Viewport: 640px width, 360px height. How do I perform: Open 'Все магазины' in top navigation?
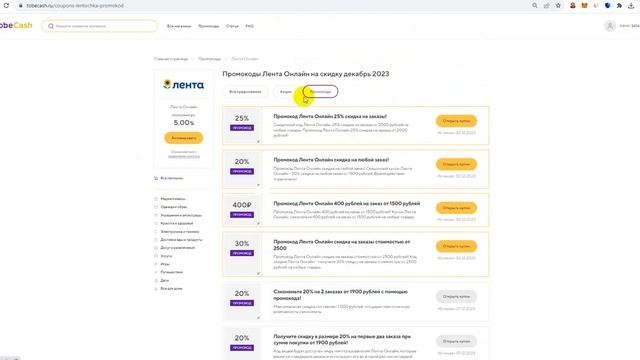179,26
